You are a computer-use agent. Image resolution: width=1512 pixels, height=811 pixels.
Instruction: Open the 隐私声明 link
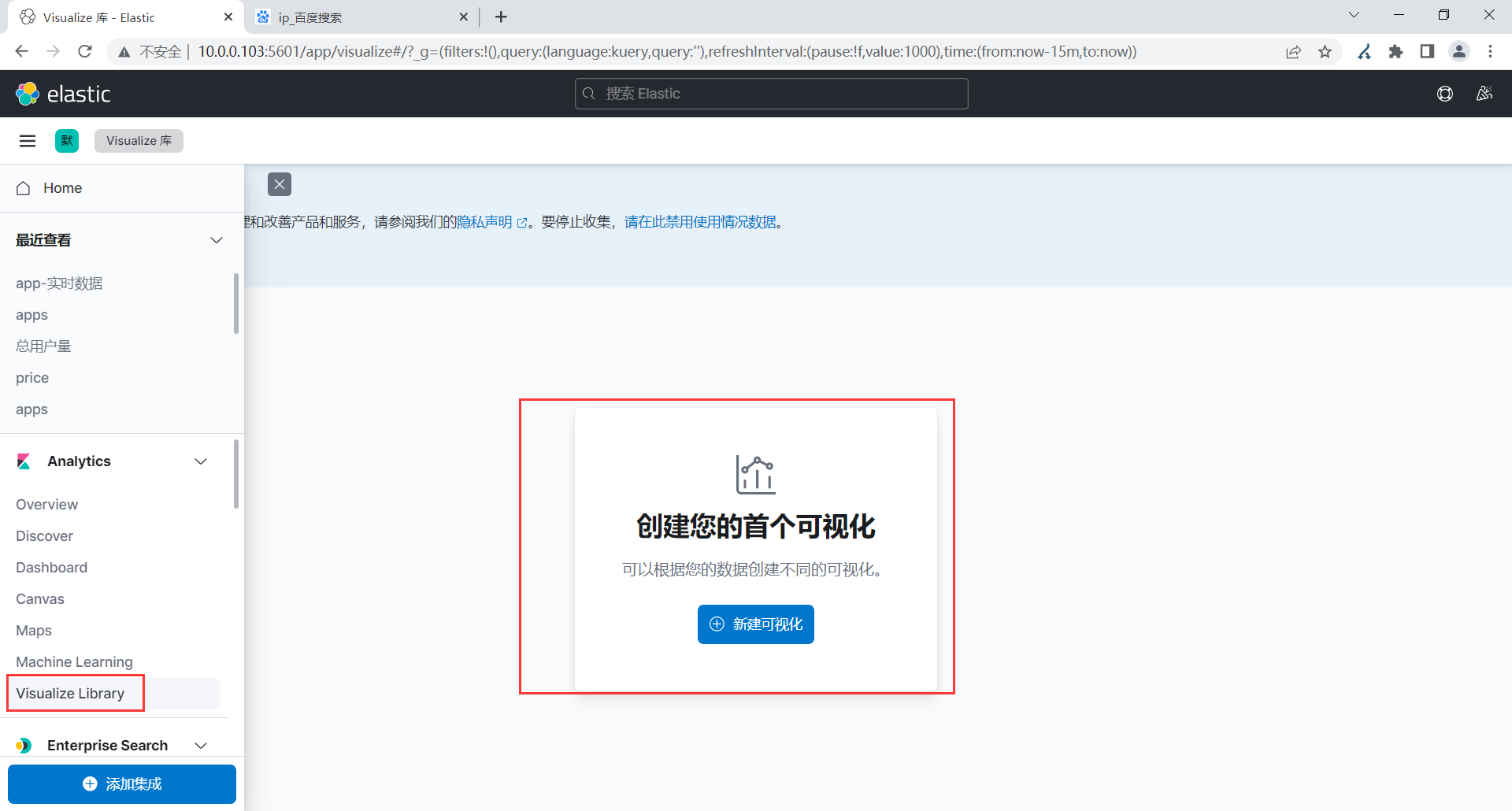coord(492,222)
